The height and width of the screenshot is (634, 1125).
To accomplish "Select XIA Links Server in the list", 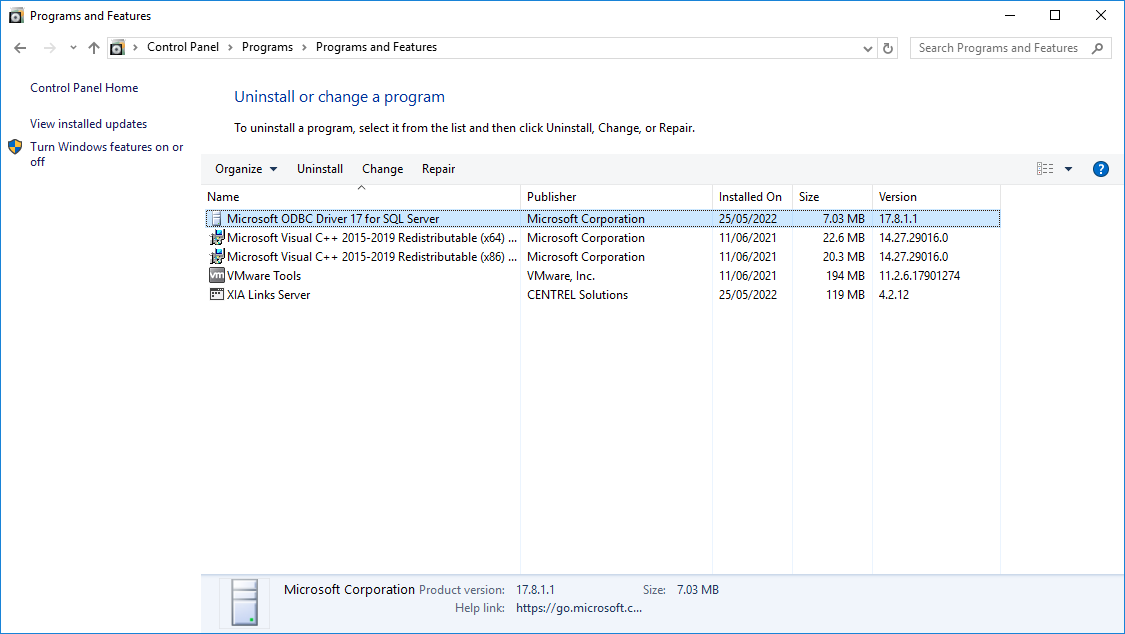I will [603, 295].
